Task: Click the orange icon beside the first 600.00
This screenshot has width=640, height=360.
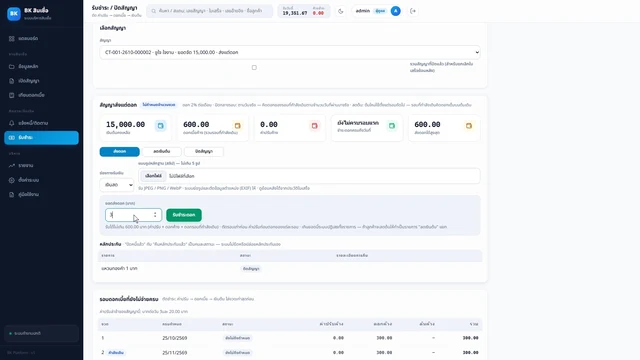Action: click(x=237, y=126)
